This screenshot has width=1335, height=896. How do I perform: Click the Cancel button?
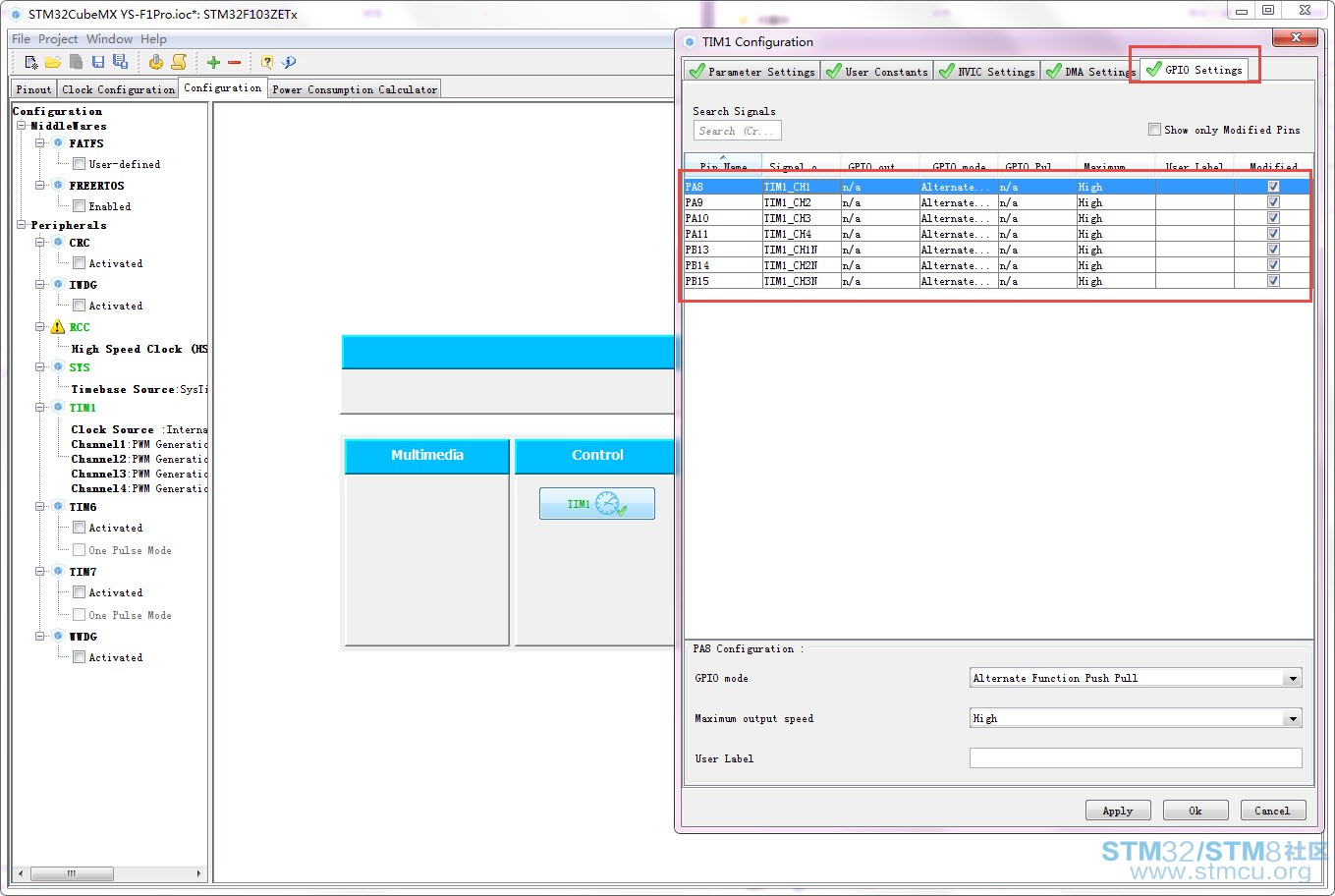1272,811
